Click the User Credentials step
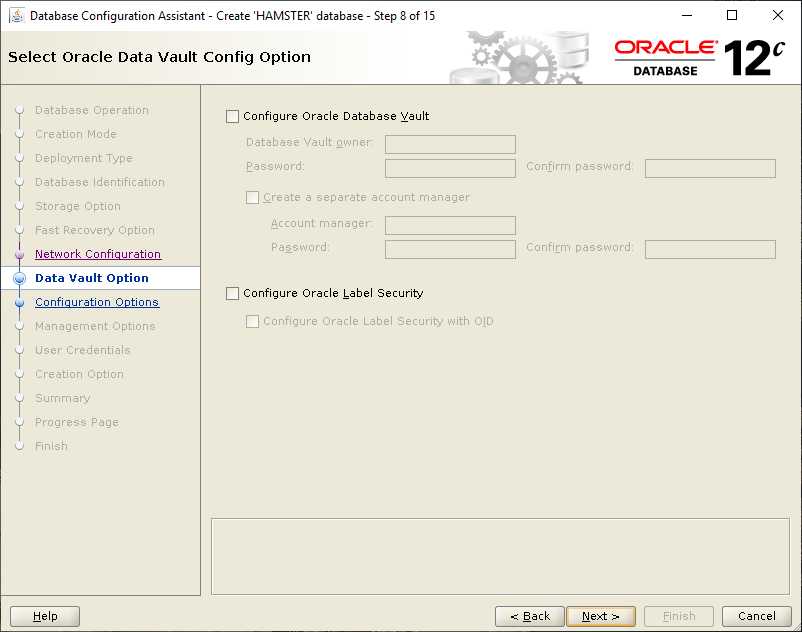 tap(82, 350)
